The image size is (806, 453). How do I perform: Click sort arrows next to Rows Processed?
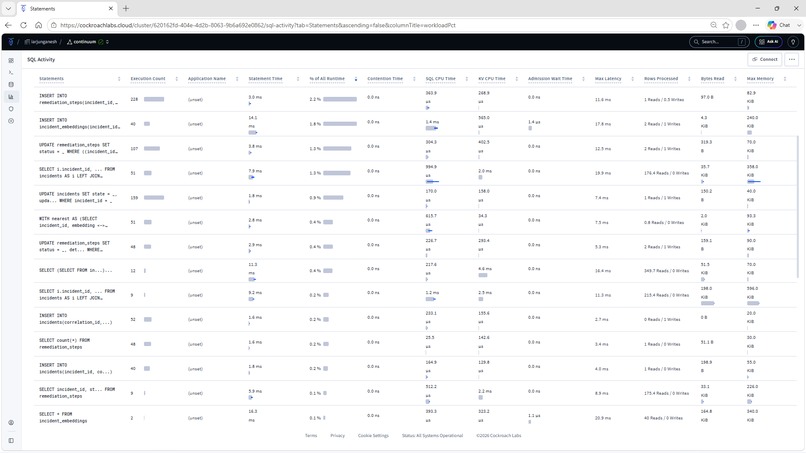pyautogui.click(x=689, y=79)
